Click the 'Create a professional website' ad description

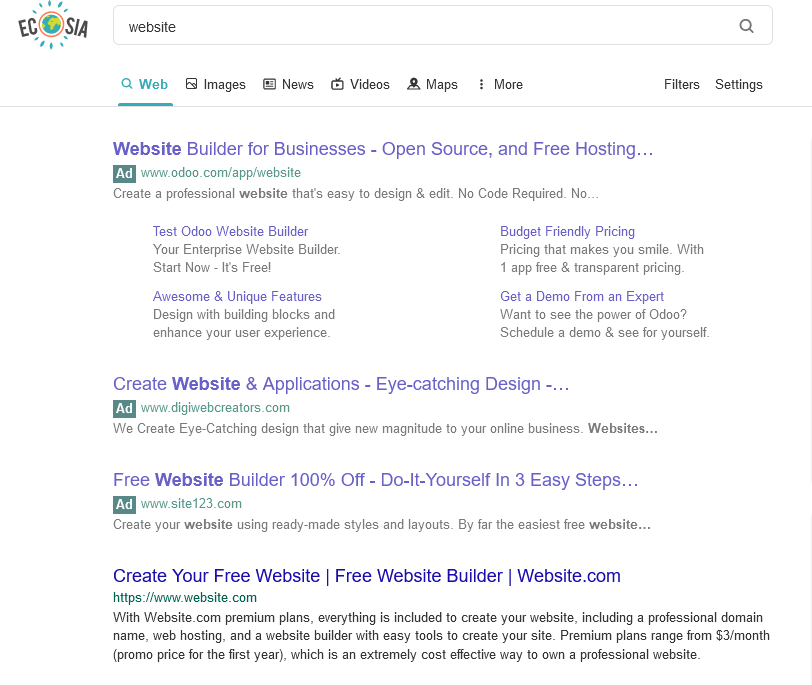click(356, 194)
